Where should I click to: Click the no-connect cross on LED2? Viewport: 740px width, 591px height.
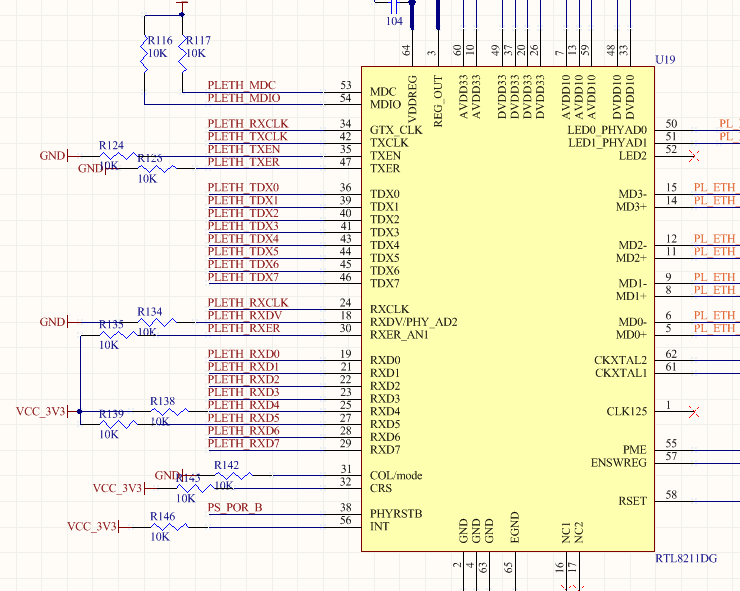(694, 156)
